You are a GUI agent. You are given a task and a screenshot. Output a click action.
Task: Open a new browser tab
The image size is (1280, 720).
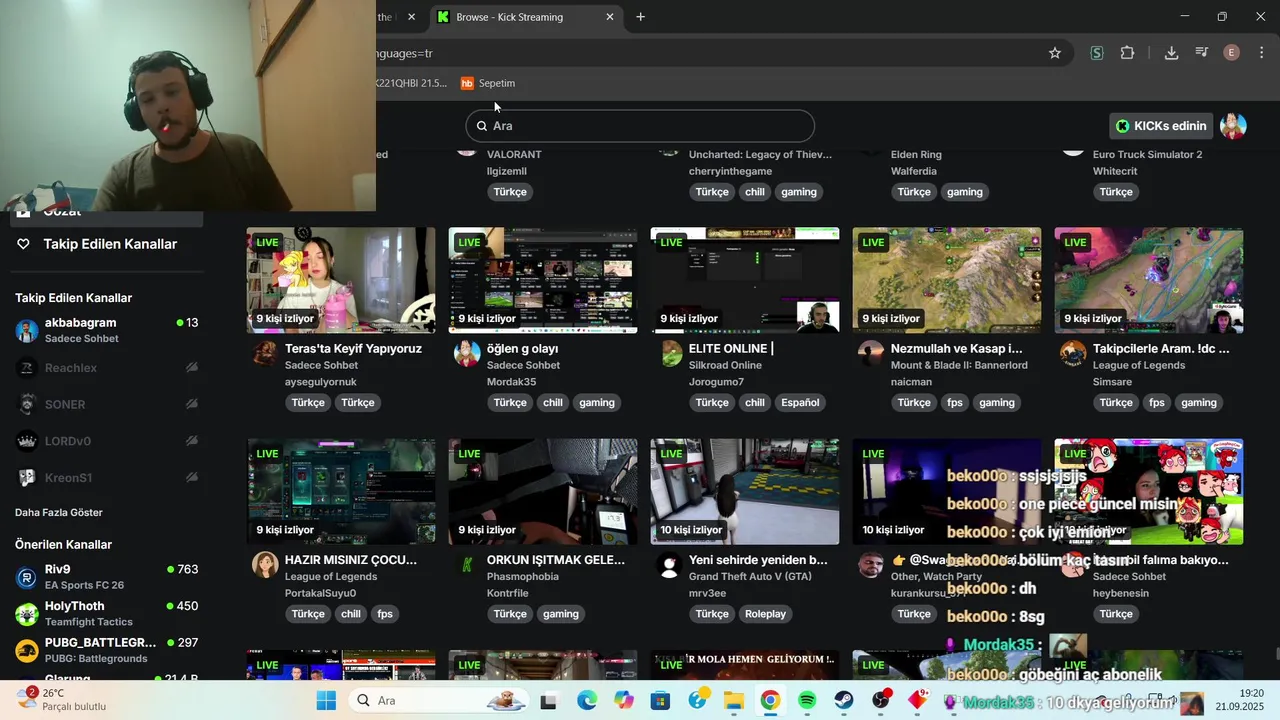point(640,17)
